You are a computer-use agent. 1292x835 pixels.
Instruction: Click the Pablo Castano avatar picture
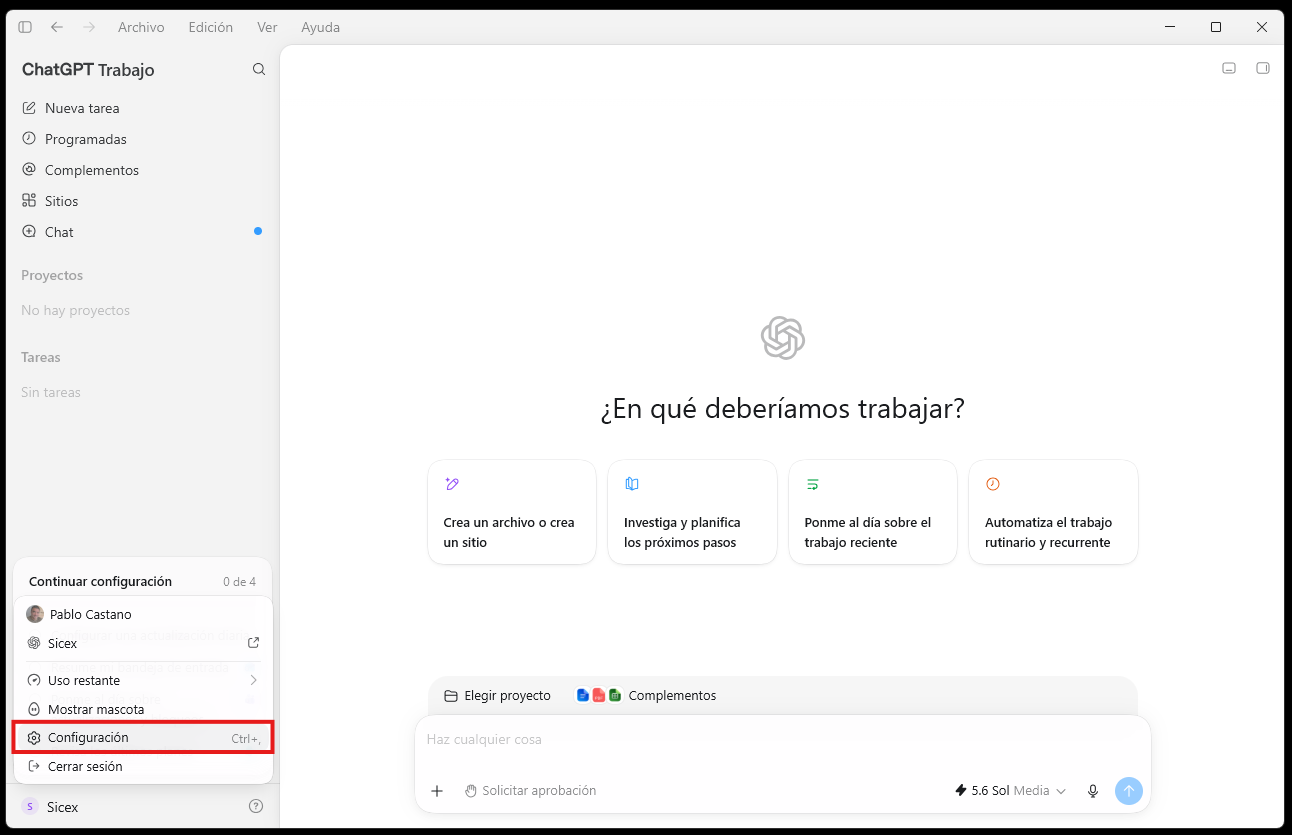pyautogui.click(x=35, y=614)
